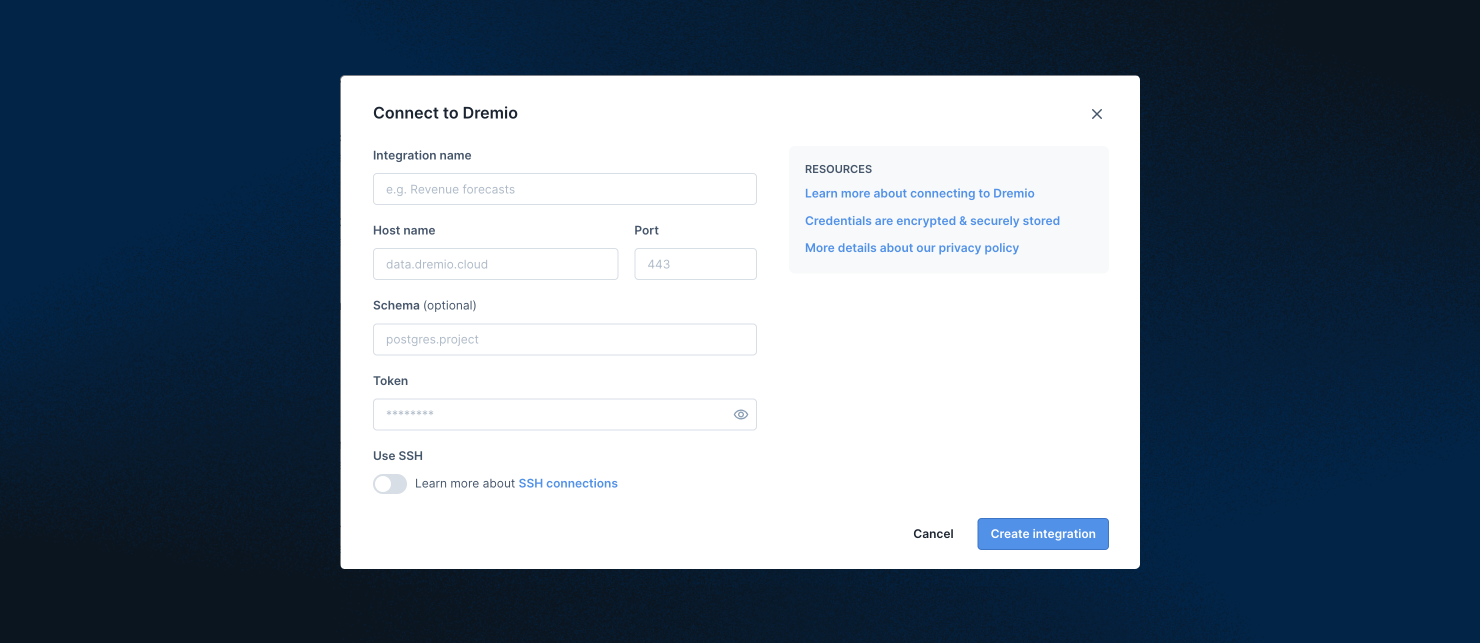Screen dimensions: 1480x643
Task: Click the Use SSH label
Action: pyautogui.click(x=398, y=456)
